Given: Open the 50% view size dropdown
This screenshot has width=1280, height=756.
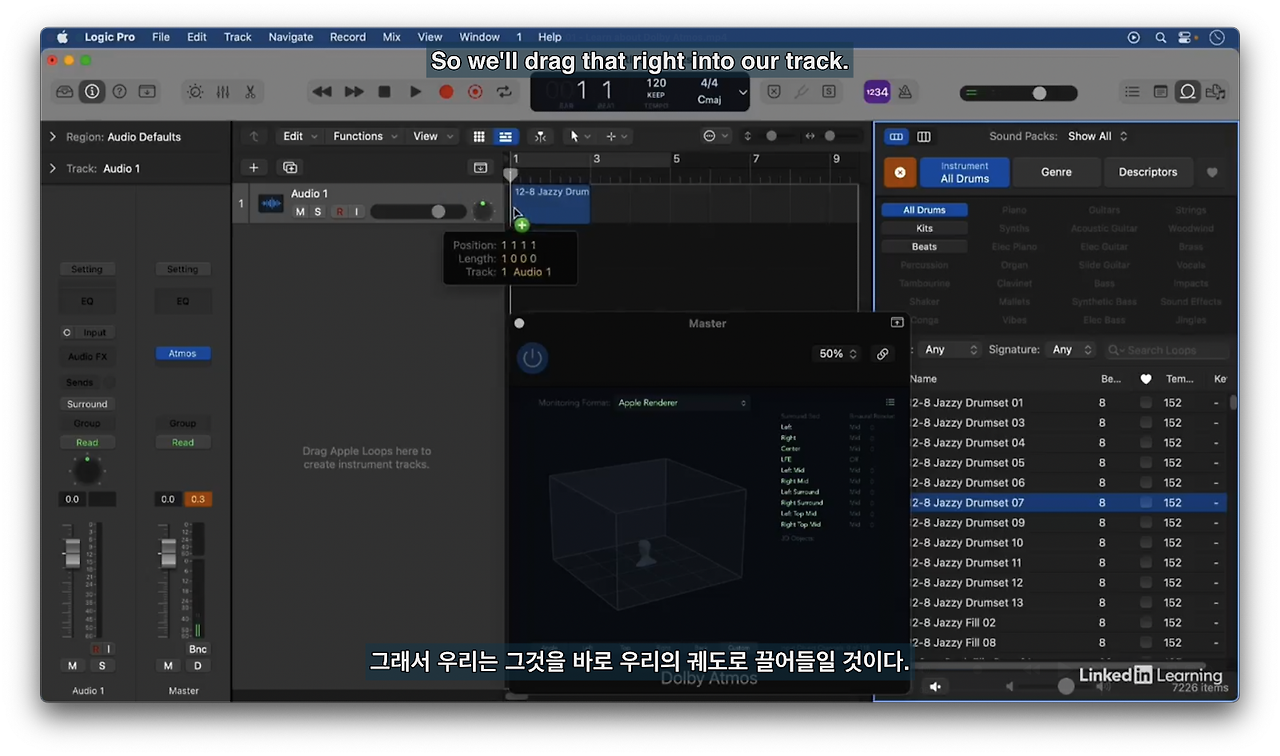Looking at the screenshot, I should (838, 354).
